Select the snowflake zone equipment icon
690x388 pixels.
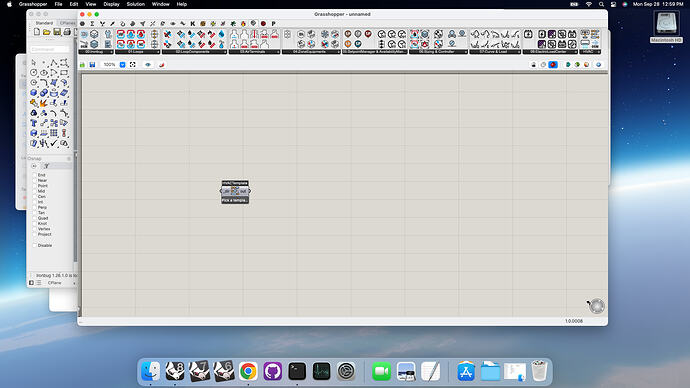[x=325, y=34]
